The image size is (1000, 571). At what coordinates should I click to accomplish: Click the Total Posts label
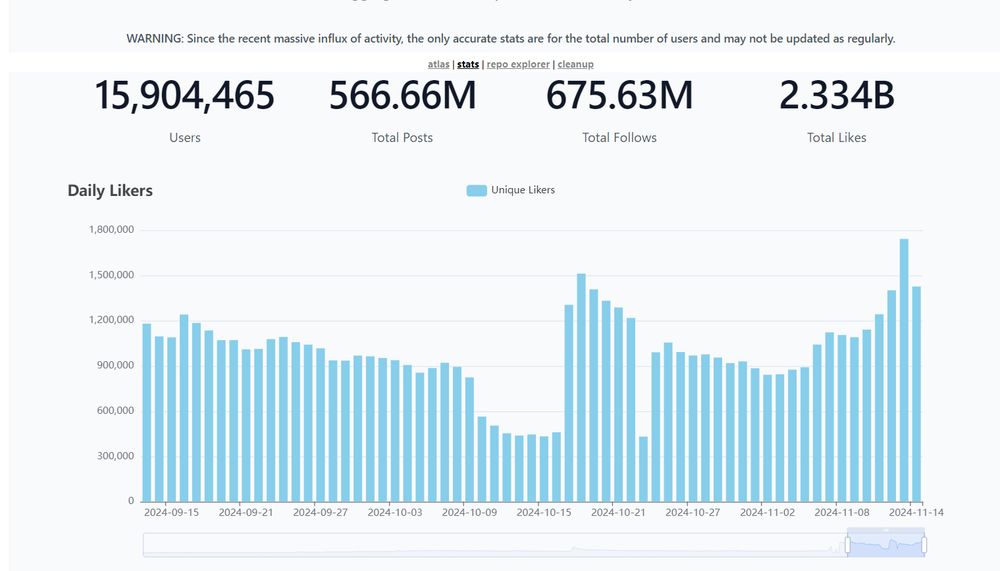pos(402,138)
